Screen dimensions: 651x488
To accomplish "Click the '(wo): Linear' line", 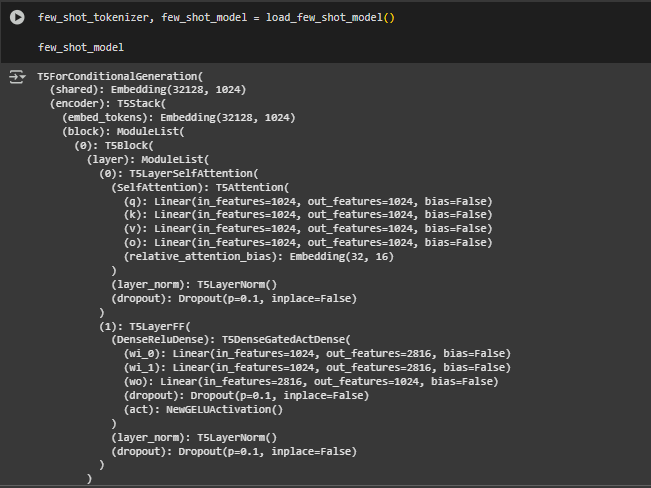I will [x=311, y=382].
